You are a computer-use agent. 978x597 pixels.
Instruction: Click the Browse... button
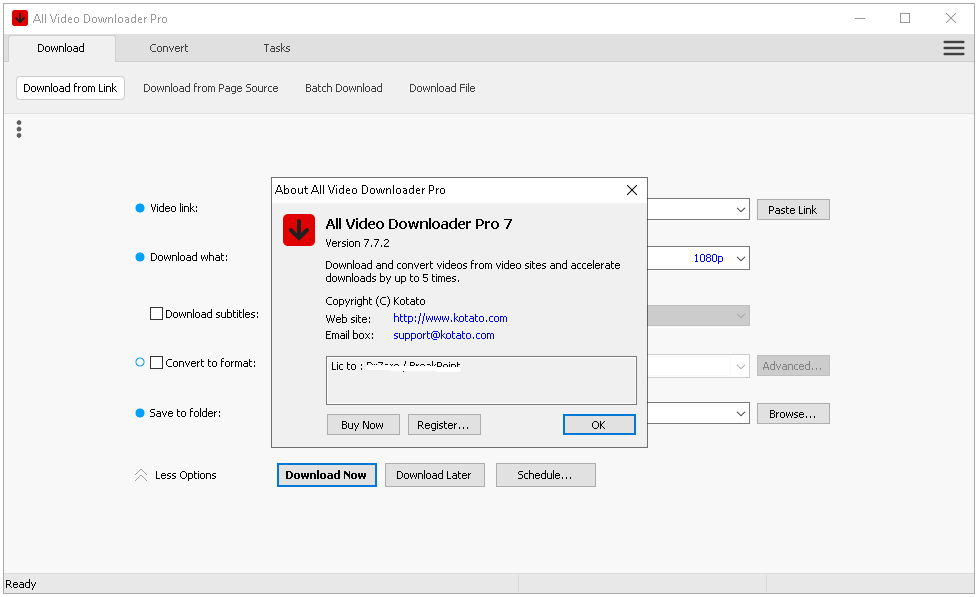tap(793, 414)
